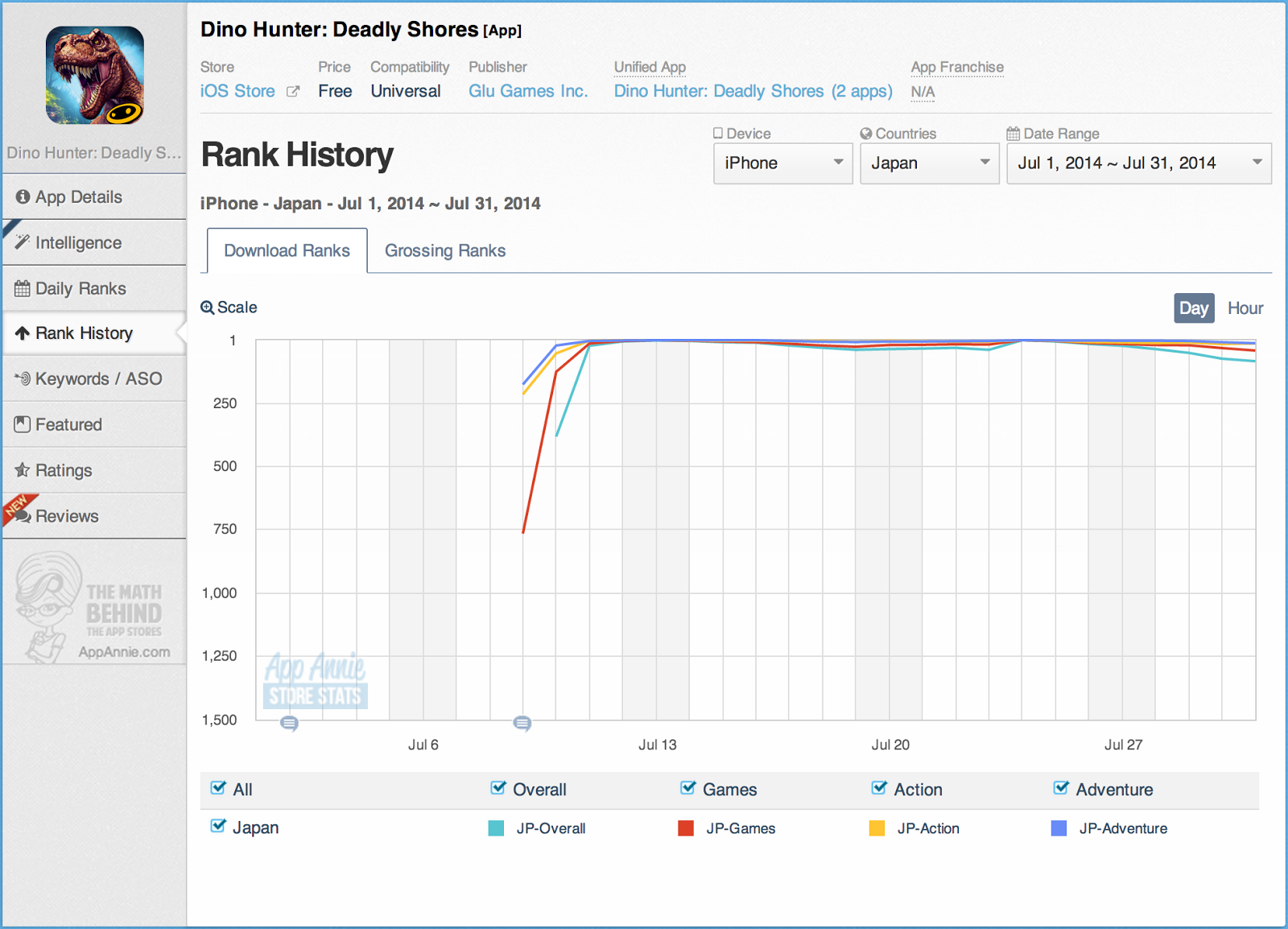Screen dimensions: 1288x929
Task: Click the Date Range calendar icon
Action: (1013, 134)
